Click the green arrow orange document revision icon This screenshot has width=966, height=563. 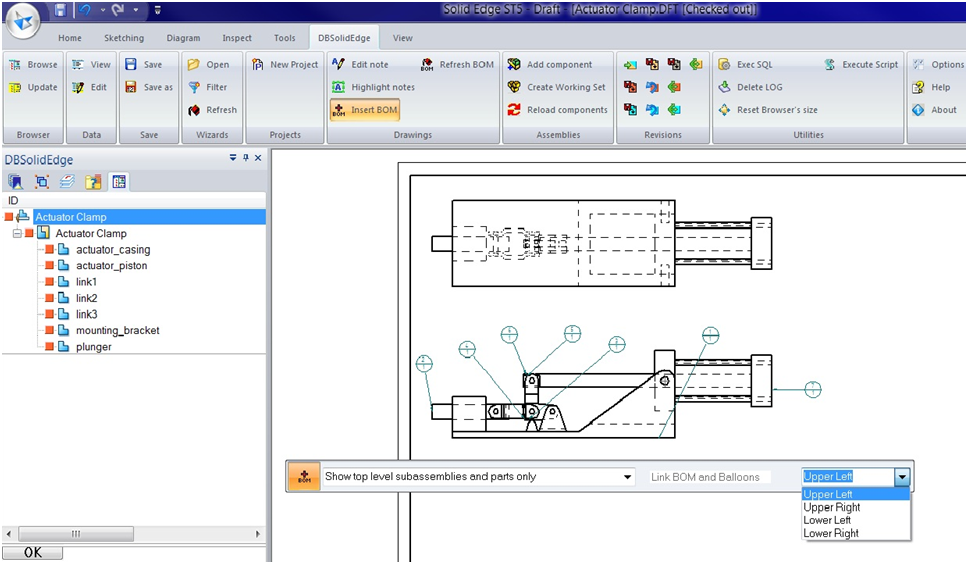[675, 87]
